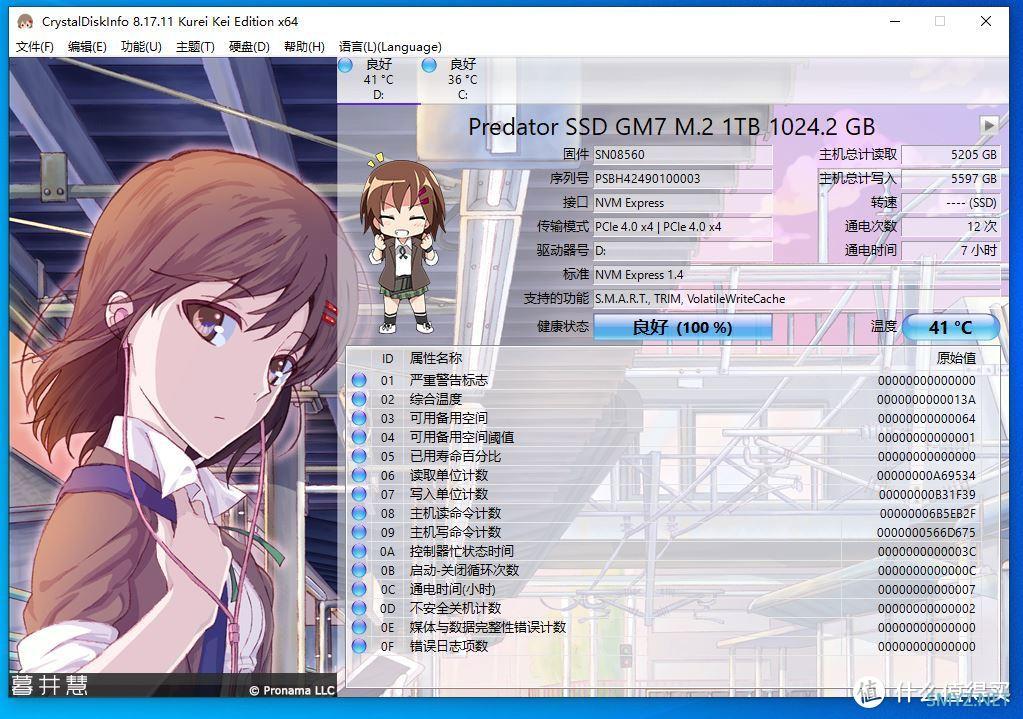The height and width of the screenshot is (719, 1023).
Task: Click raw value 0000000566D675 of 主机写命令计数
Action: coord(926,532)
